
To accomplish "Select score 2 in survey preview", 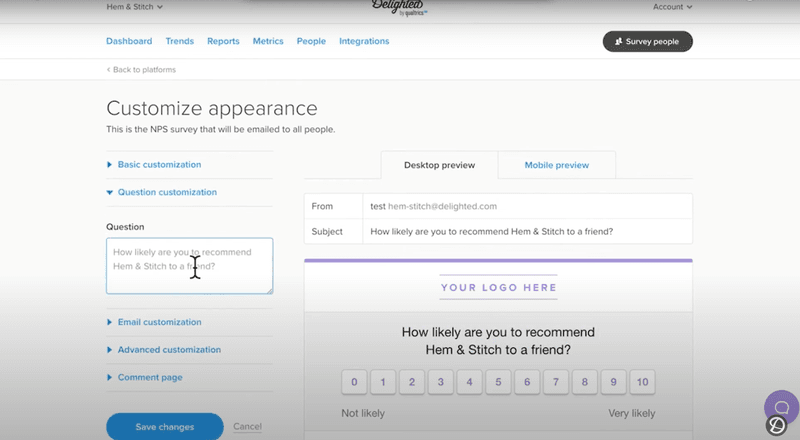I will 412,382.
